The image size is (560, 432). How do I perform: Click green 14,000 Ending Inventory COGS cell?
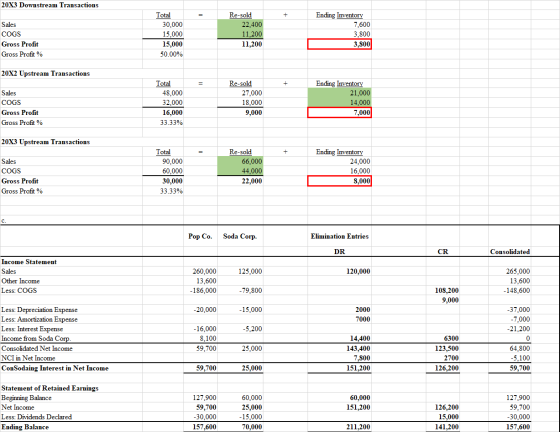[339, 103]
